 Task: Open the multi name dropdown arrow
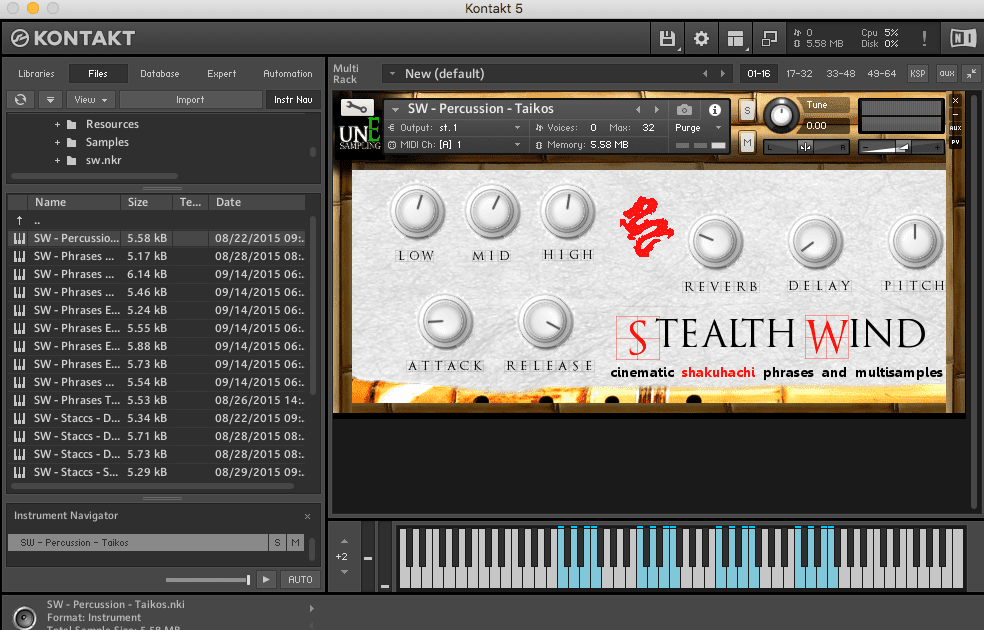(x=392, y=74)
